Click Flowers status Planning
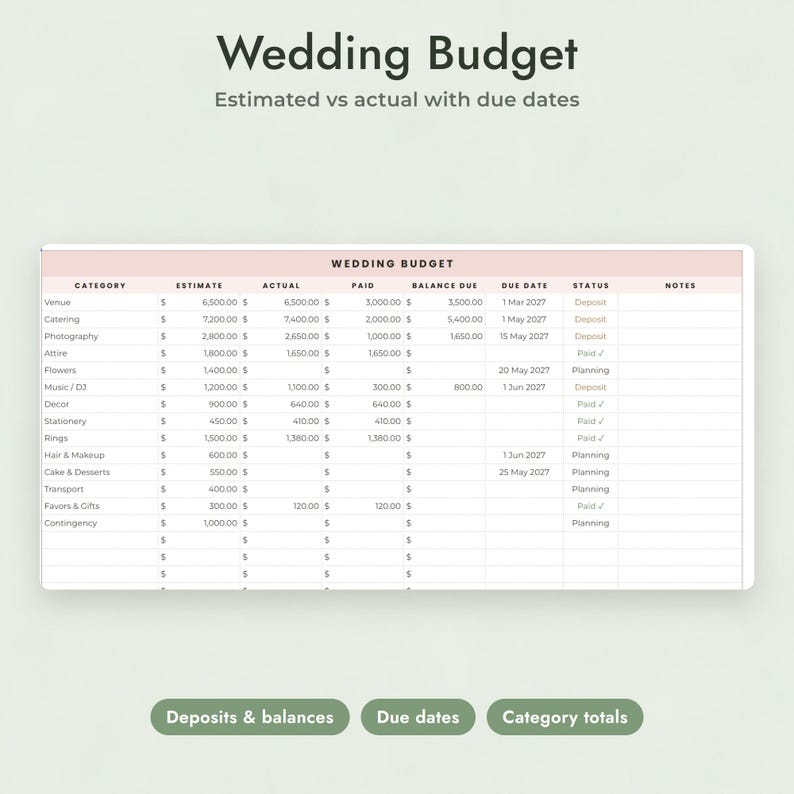The image size is (794, 794). coord(590,370)
